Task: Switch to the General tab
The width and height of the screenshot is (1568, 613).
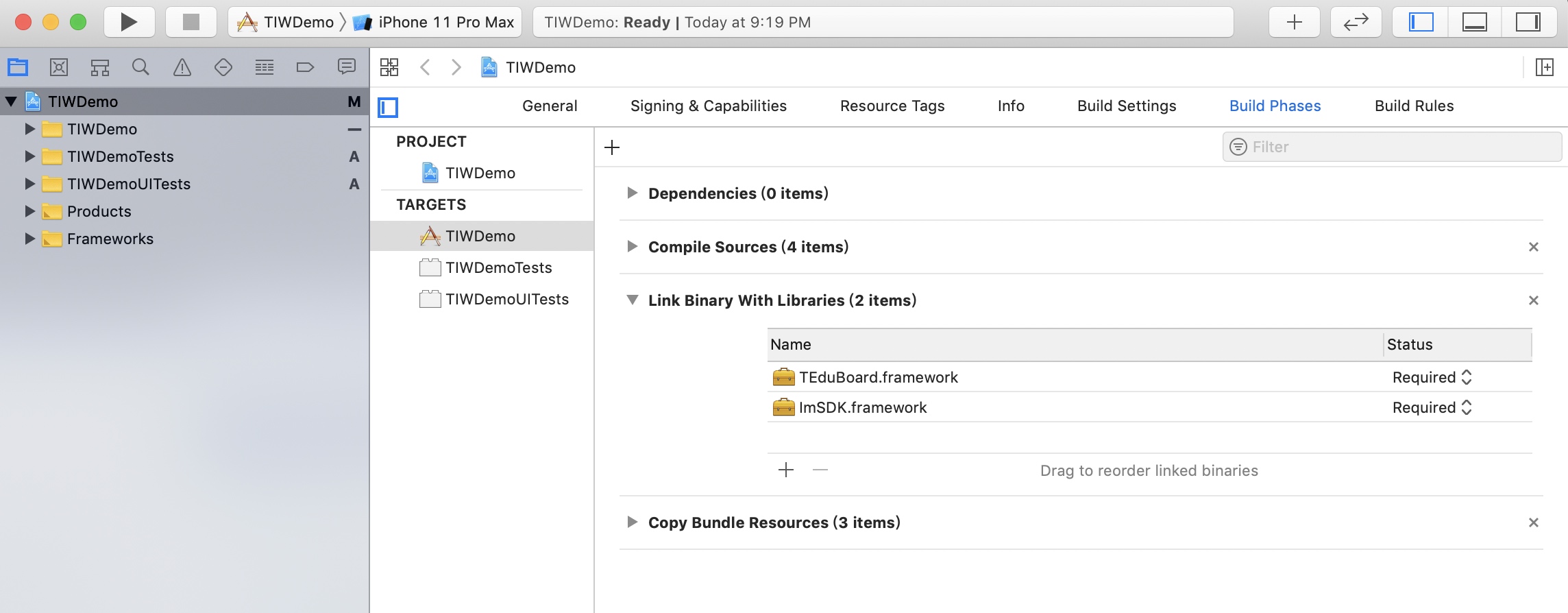Action: [550, 106]
